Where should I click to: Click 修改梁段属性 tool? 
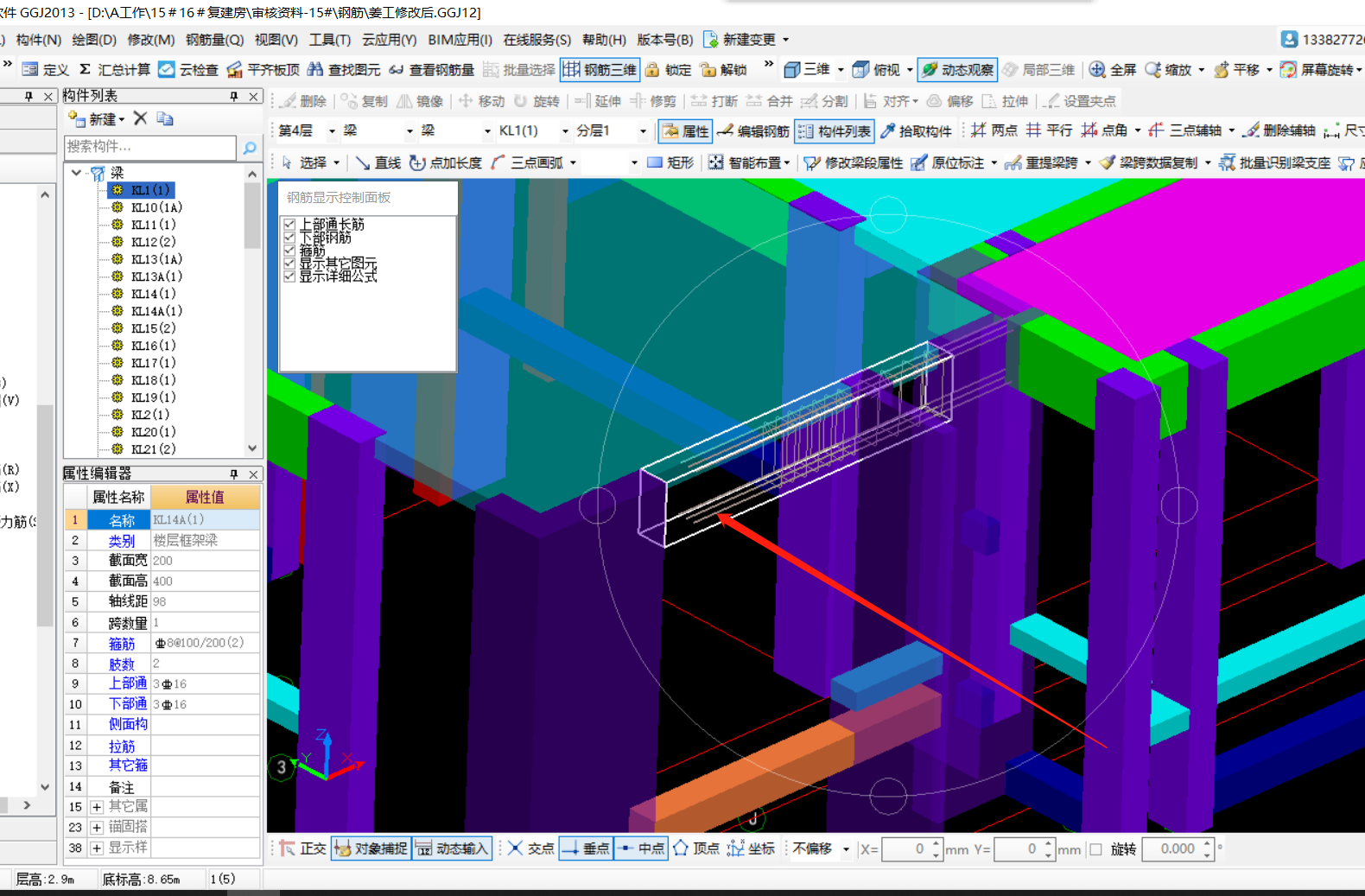point(854,162)
